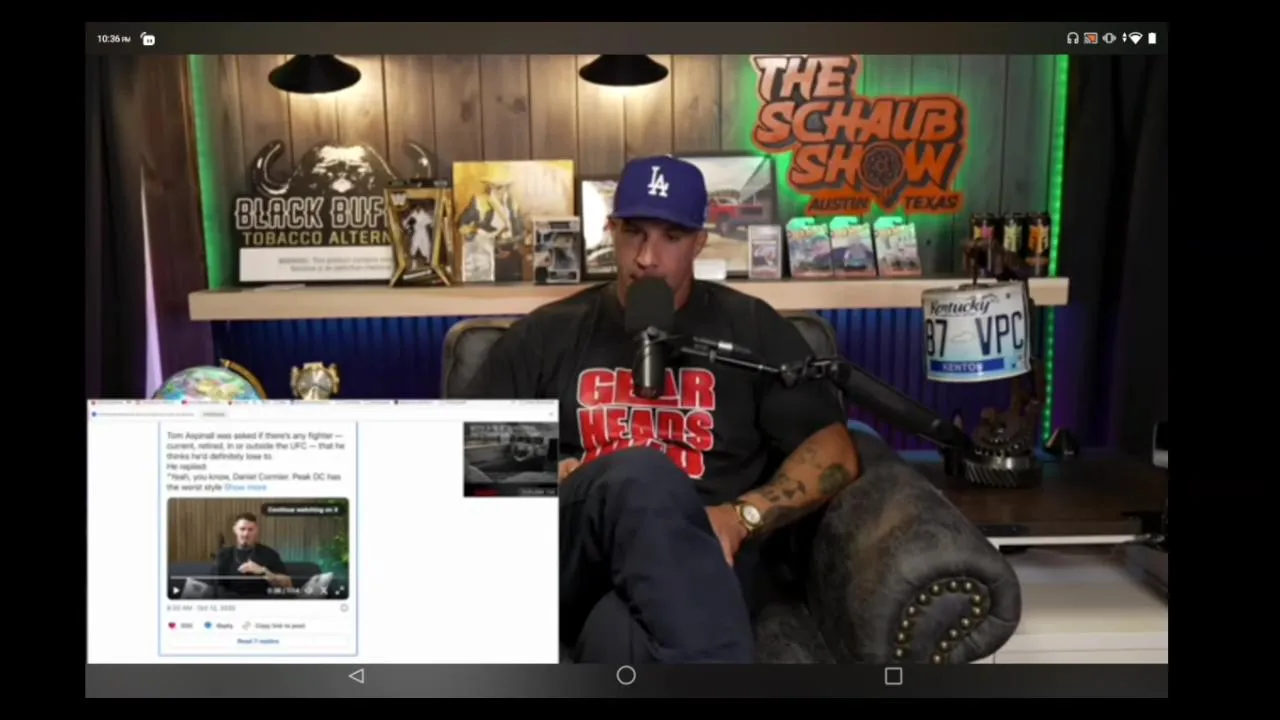Expand the embedded tweet video to fullscreen
The width and height of the screenshot is (1280, 720).
(x=339, y=590)
